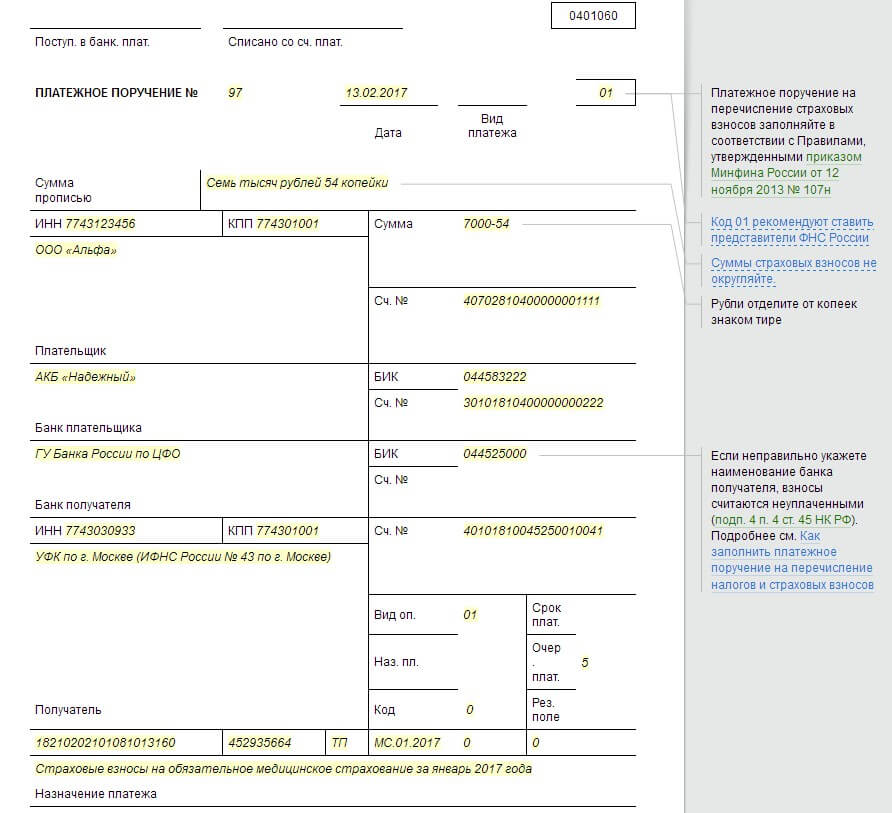This screenshot has width=892, height=813.
Task: Select the tax period МС.01.2017
Action: click(x=407, y=743)
